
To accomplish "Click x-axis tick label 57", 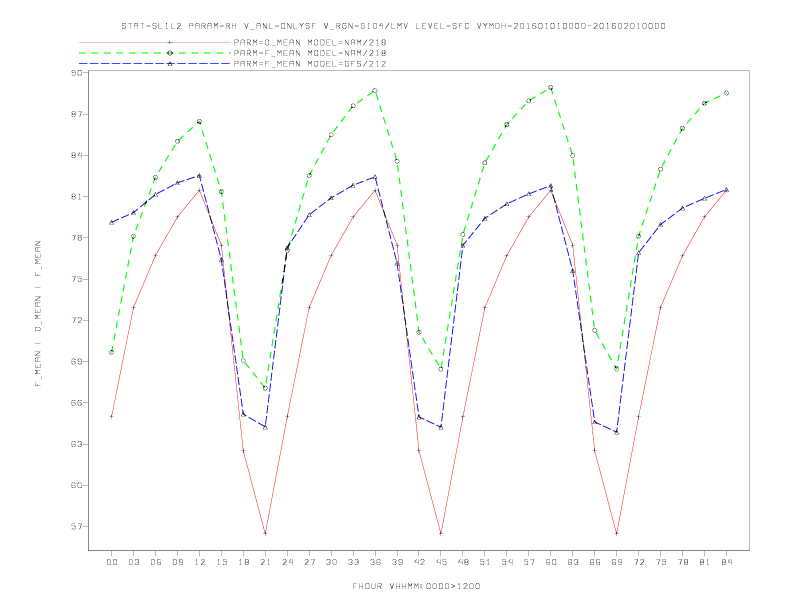I will point(529,562).
